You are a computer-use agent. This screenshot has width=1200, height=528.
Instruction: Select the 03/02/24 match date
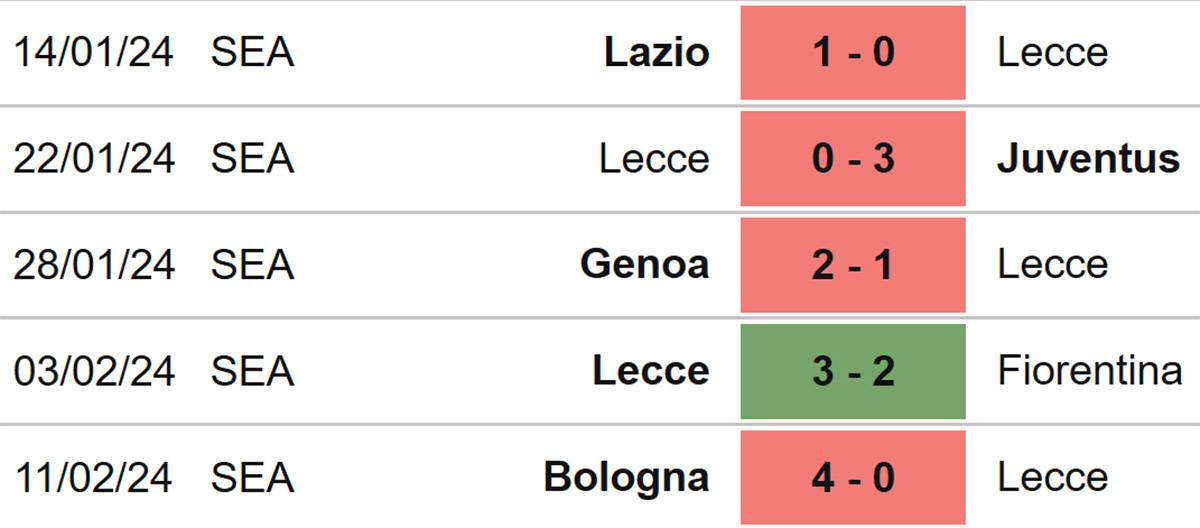(94, 371)
